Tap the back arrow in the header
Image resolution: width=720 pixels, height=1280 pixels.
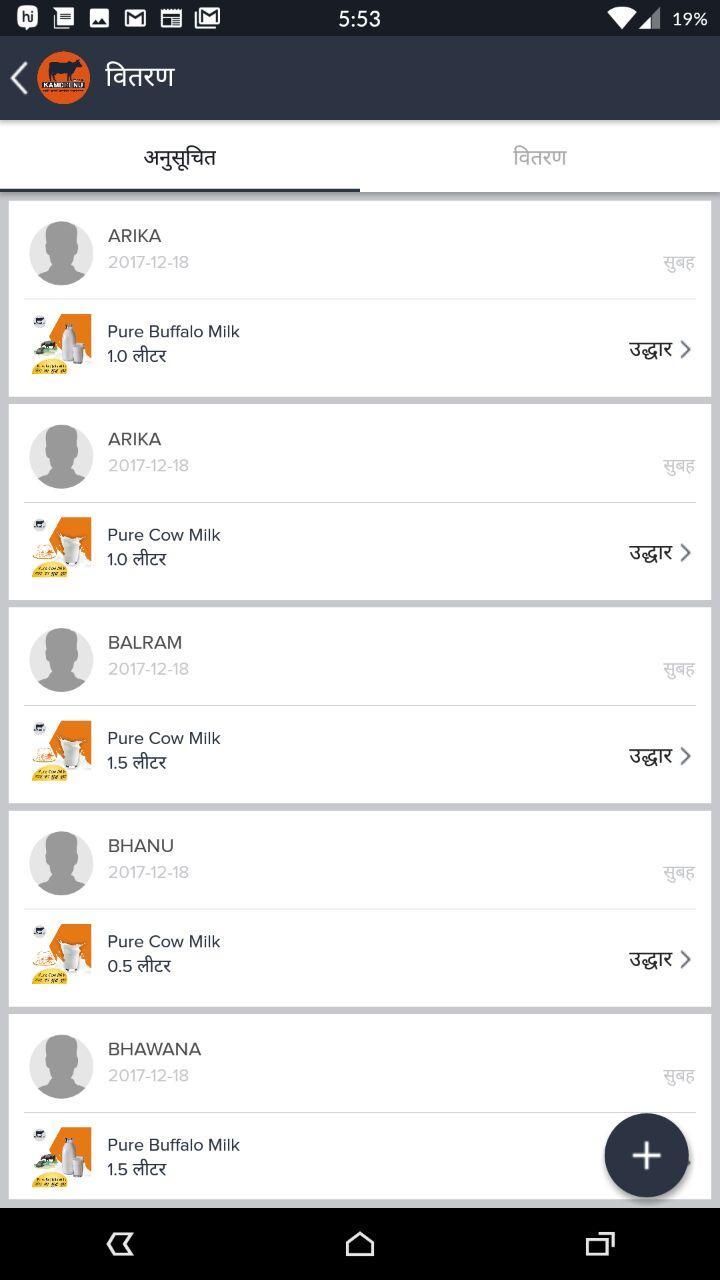(19, 78)
